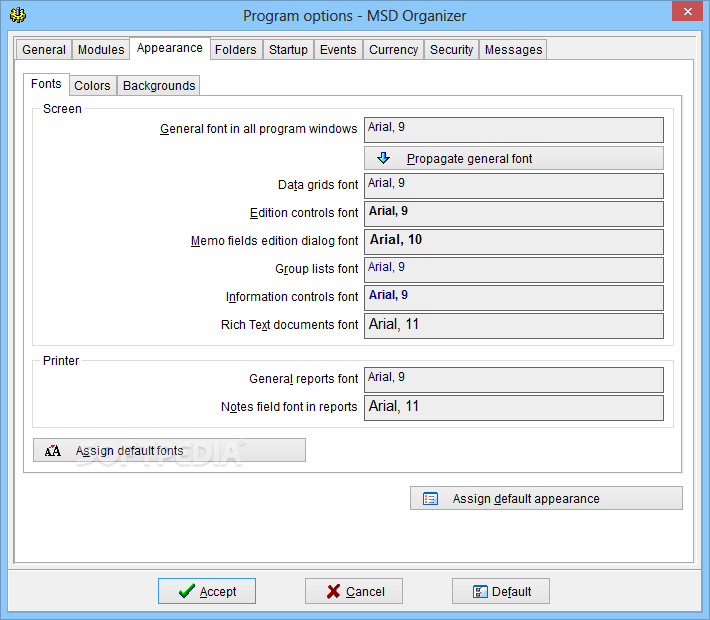Open the Startup tab

(x=288, y=49)
